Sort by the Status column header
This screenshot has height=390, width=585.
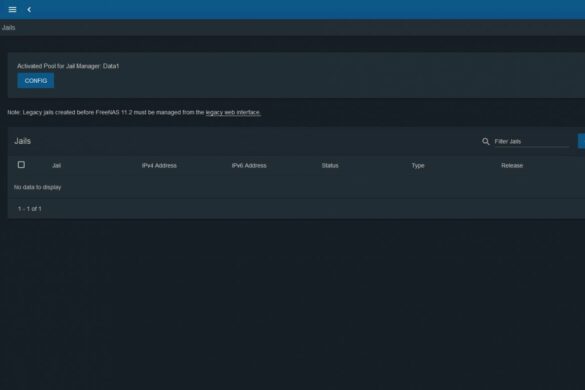click(330, 165)
